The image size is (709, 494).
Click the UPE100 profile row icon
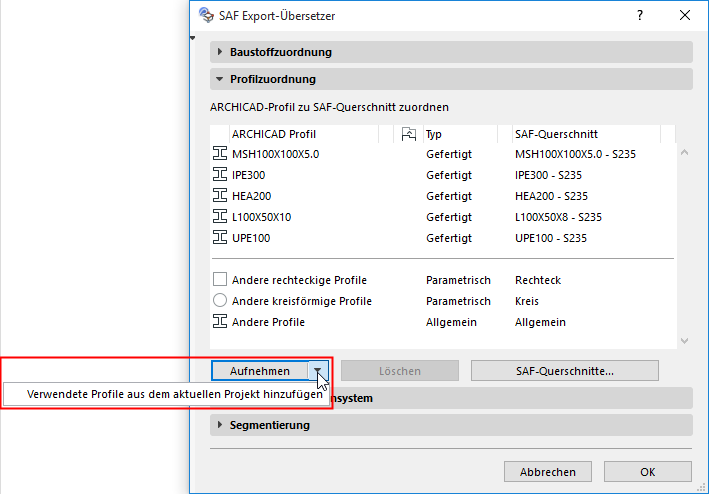point(220,238)
